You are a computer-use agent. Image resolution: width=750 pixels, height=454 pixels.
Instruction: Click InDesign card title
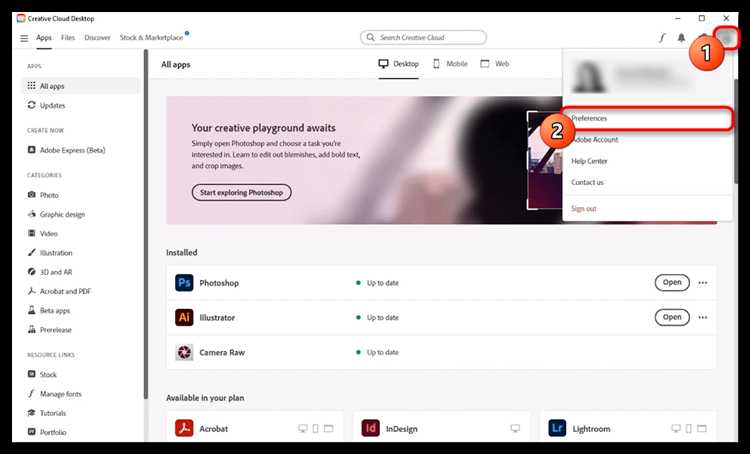tap(402, 429)
